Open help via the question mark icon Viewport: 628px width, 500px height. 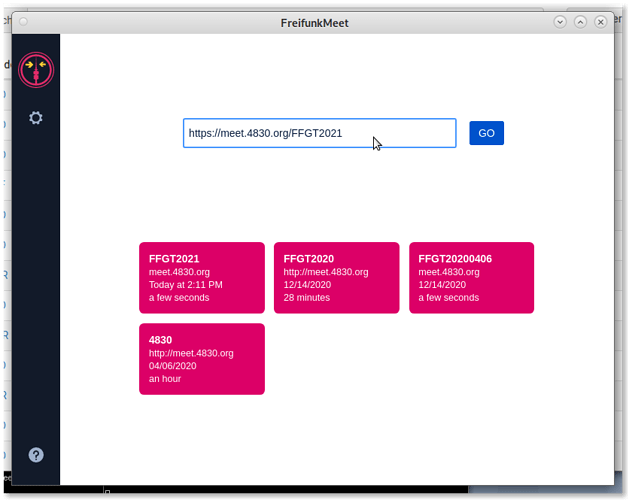pos(36,455)
